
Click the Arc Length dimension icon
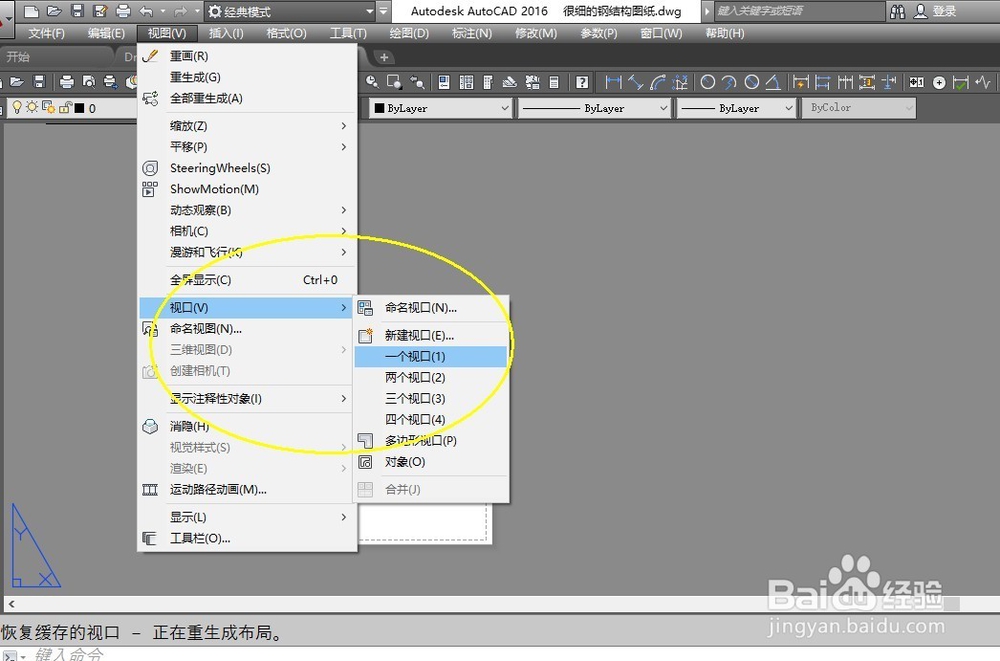pyautogui.click(x=658, y=82)
